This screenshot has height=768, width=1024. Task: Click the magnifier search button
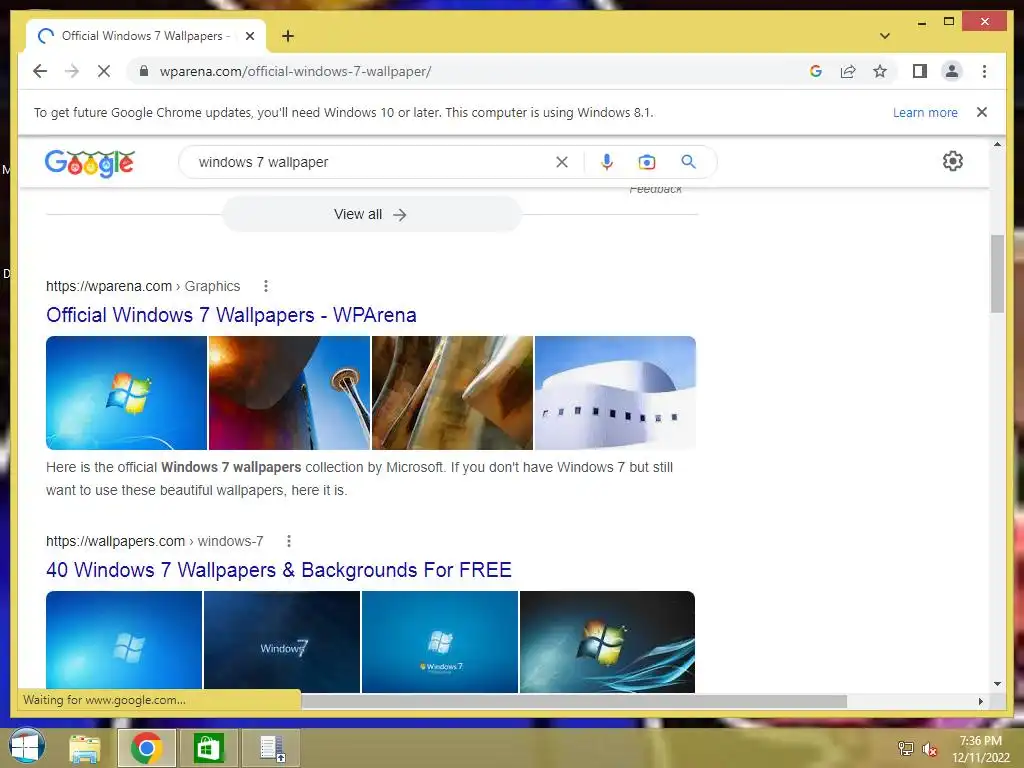tap(688, 161)
